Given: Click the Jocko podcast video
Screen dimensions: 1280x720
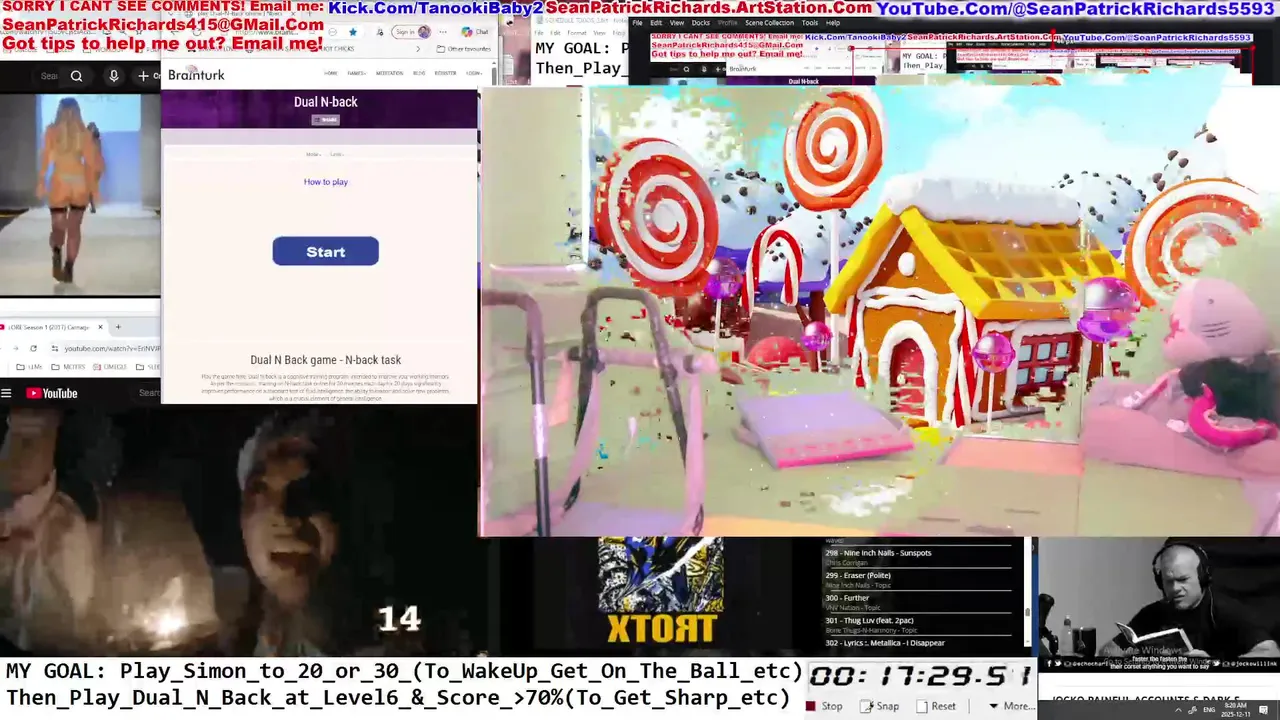Looking at the screenshot, I should tap(1160, 603).
